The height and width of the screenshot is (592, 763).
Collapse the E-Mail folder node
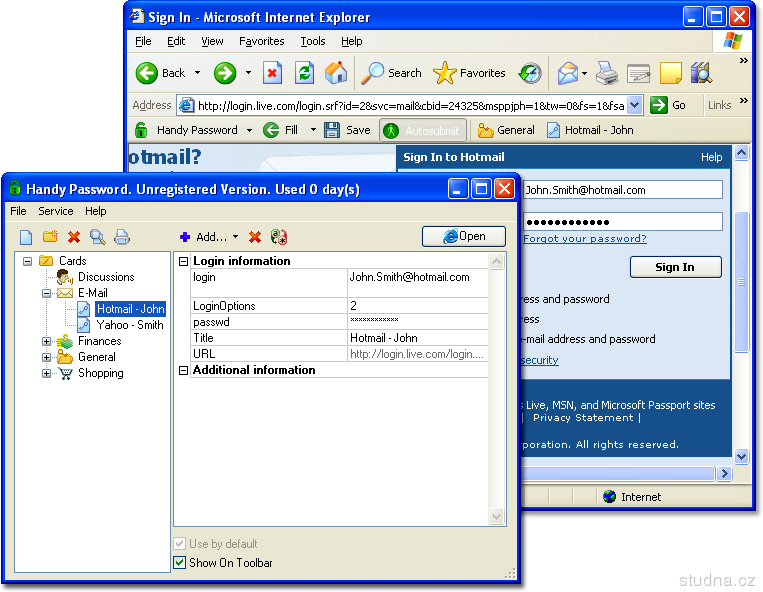coord(46,293)
